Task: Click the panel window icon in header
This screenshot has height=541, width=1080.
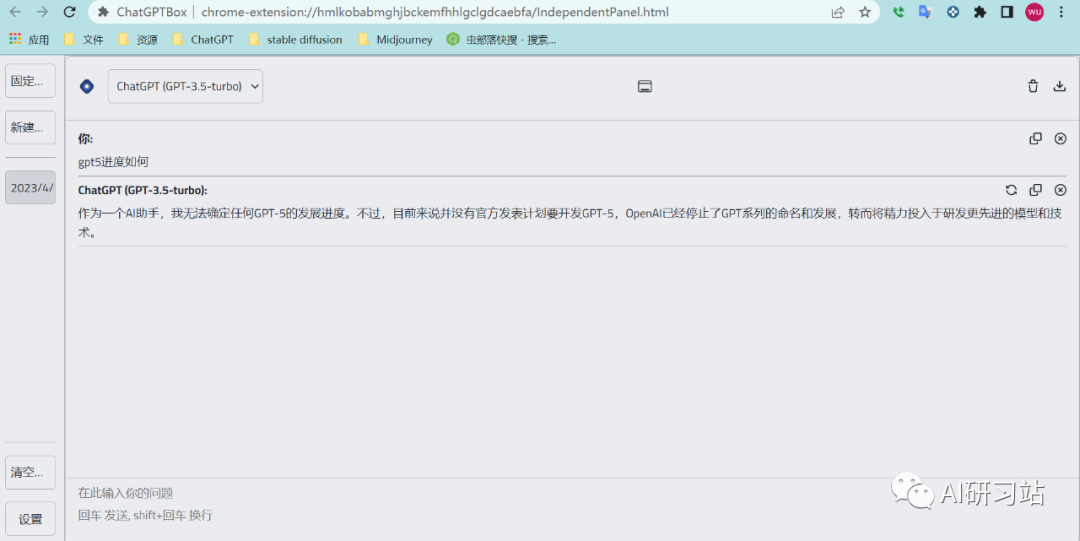Action: coord(645,86)
